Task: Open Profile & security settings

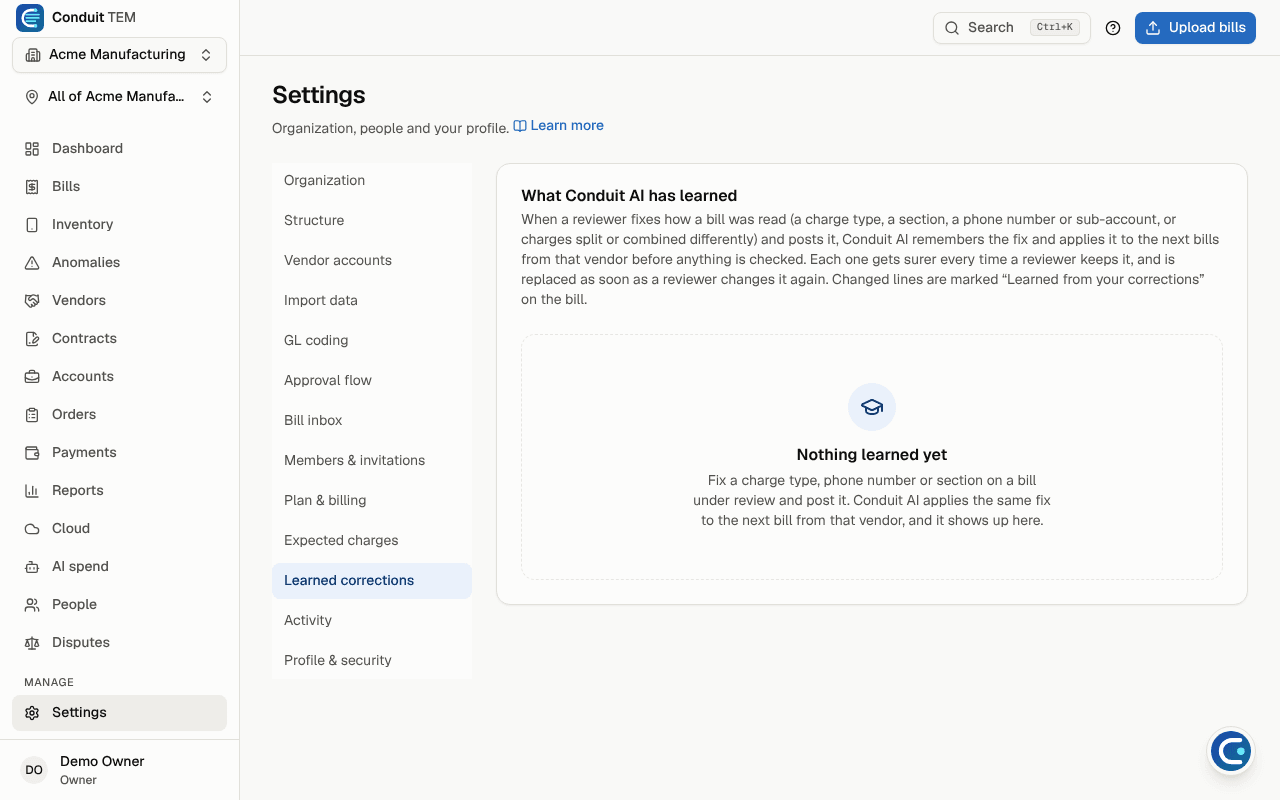Action: click(372, 660)
